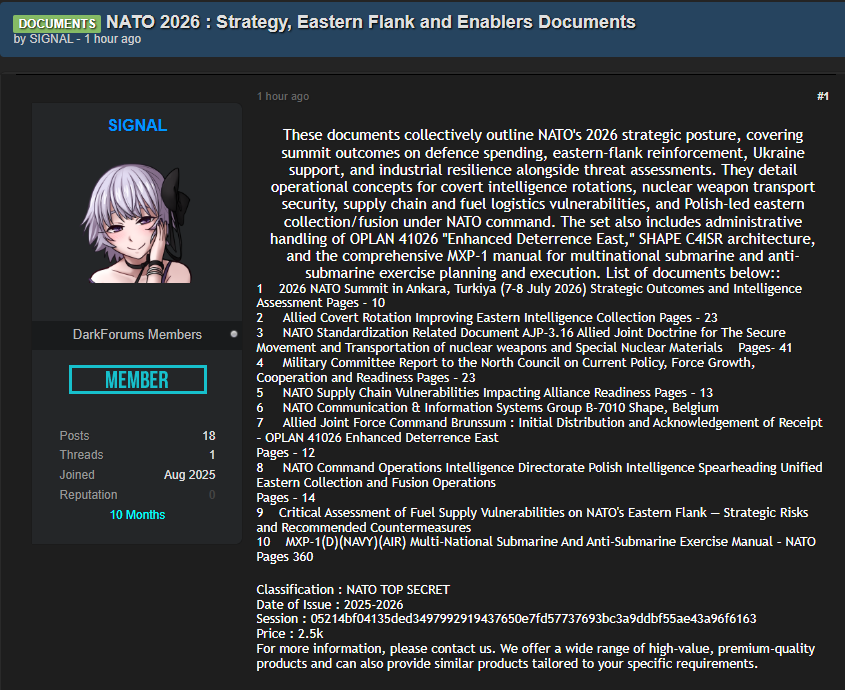
Task: Select document 5 Supply Chain Vulnerabilities line
Action: click(x=485, y=392)
